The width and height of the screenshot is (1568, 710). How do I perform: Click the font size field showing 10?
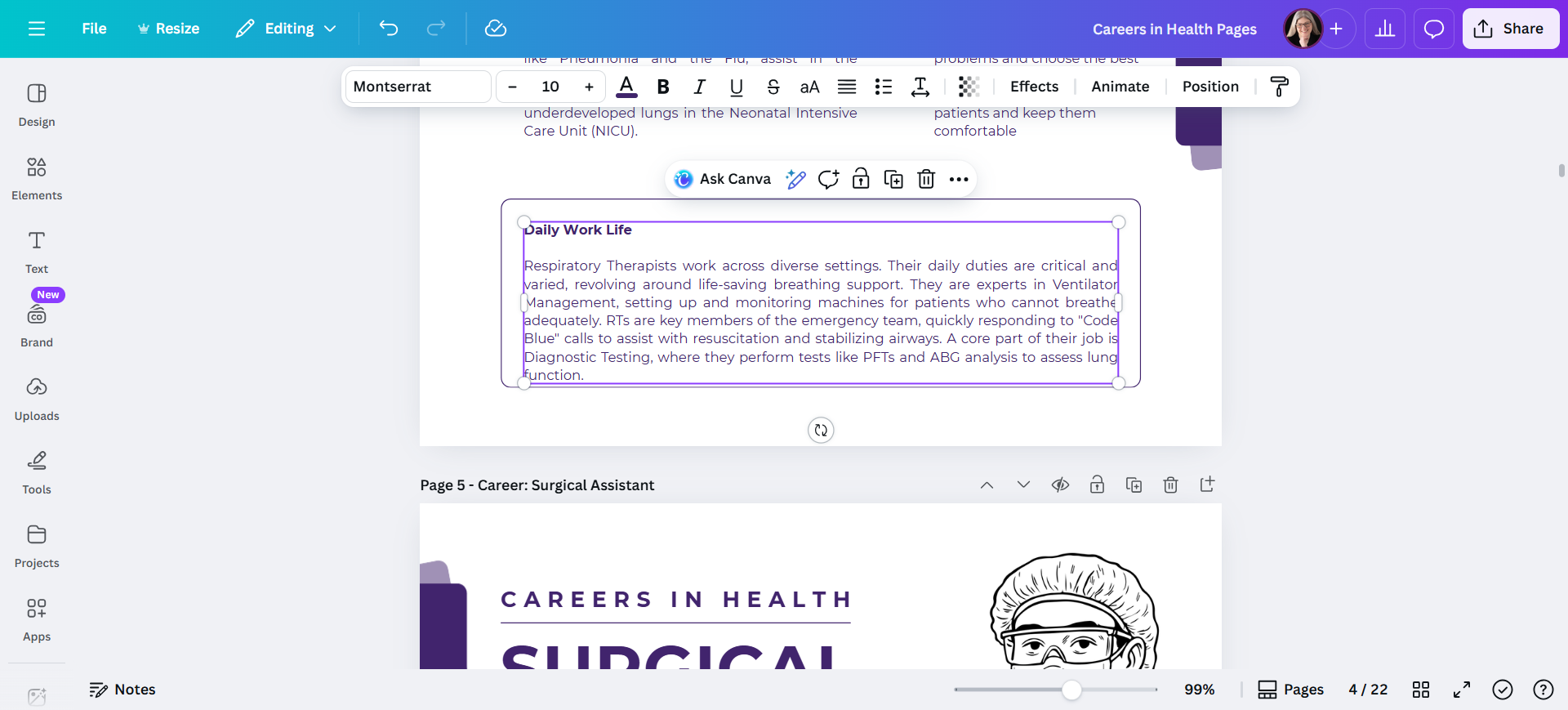click(550, 87)
